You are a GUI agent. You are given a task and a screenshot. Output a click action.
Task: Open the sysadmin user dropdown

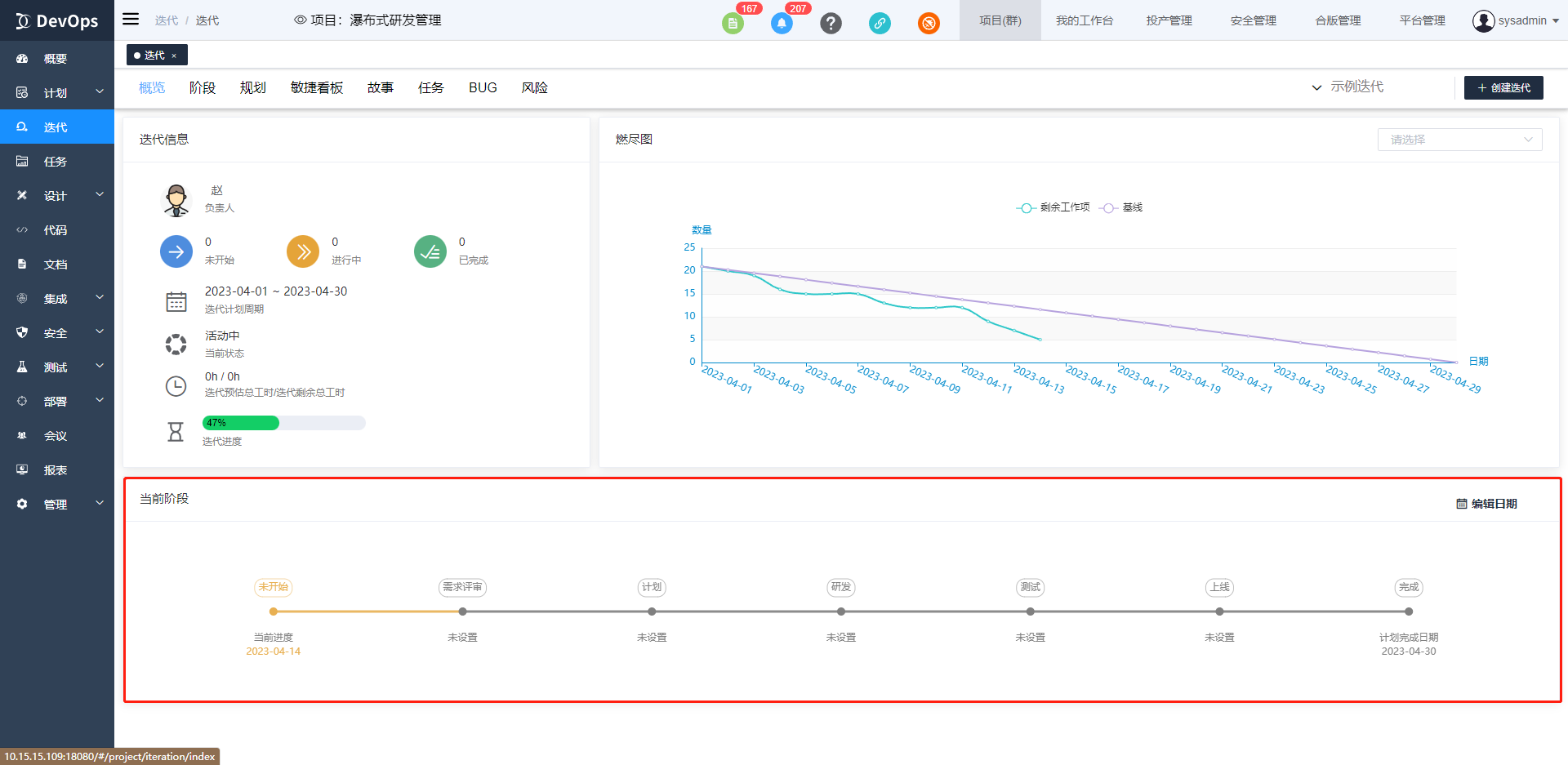tap(1516, 20)
